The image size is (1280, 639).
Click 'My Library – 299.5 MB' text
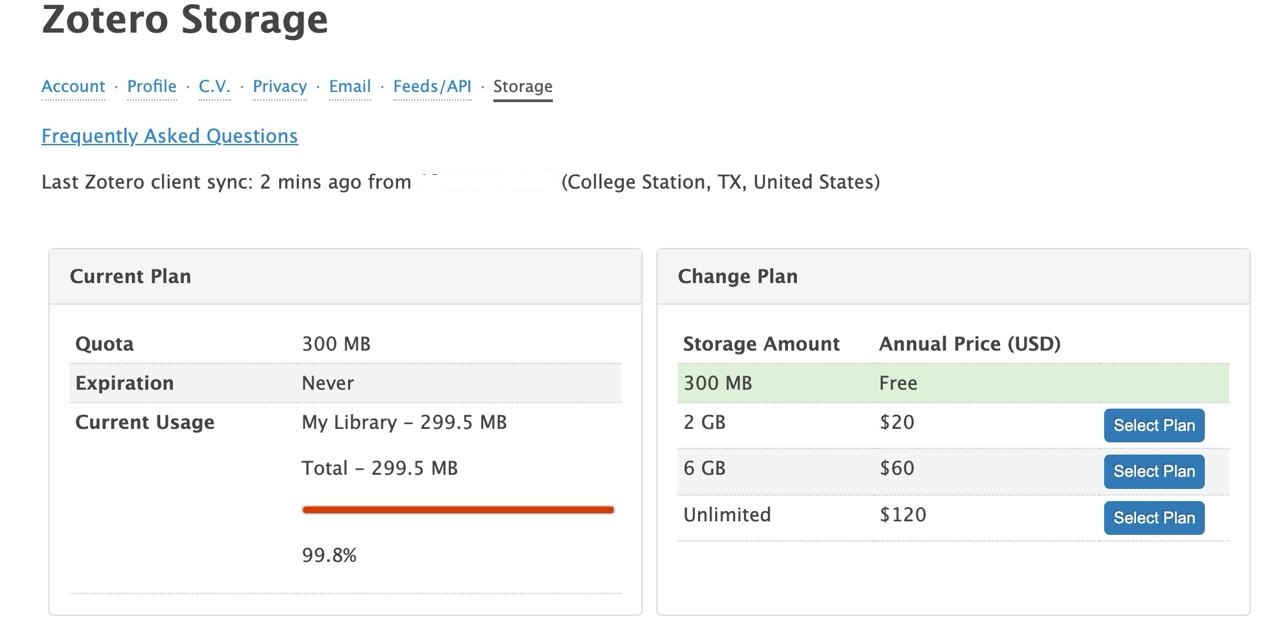tap(404, 422)
